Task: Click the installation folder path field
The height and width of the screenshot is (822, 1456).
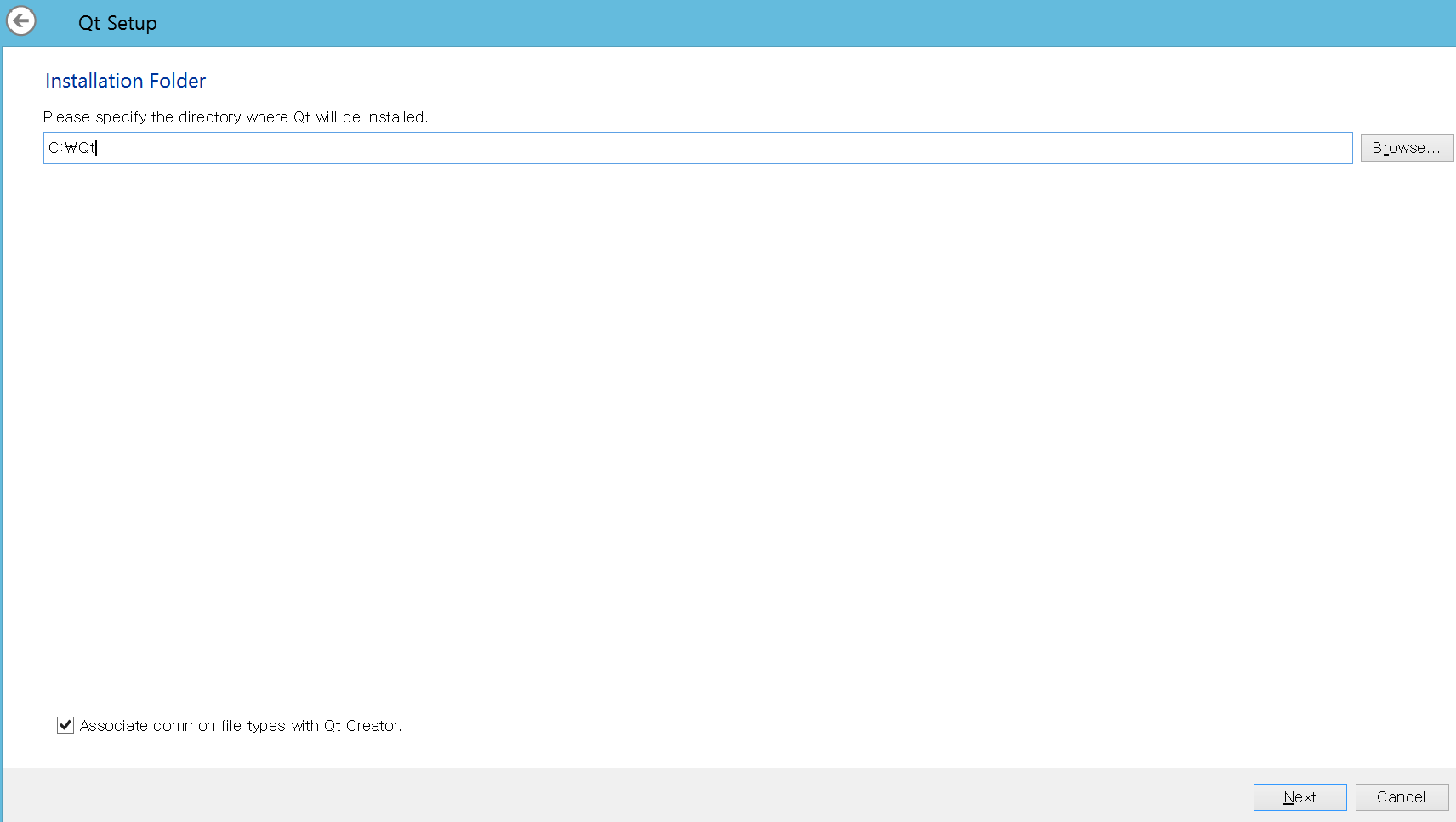Action: pyautogui.click(x=697, y=148)
